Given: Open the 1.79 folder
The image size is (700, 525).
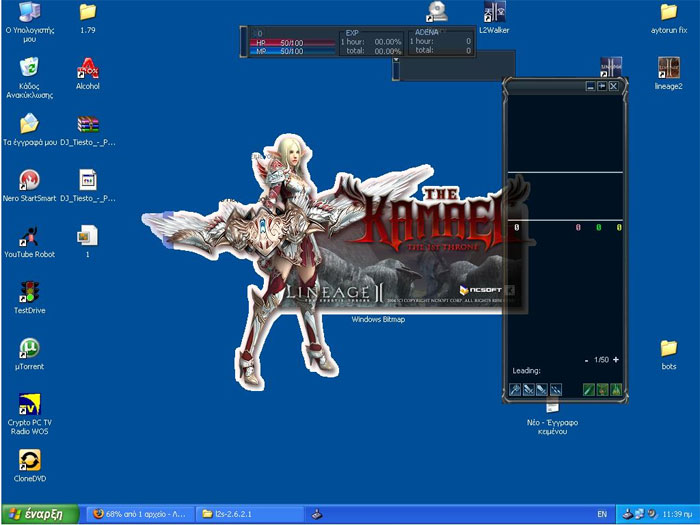Looking at the screenshot, I should pos(88,18).
